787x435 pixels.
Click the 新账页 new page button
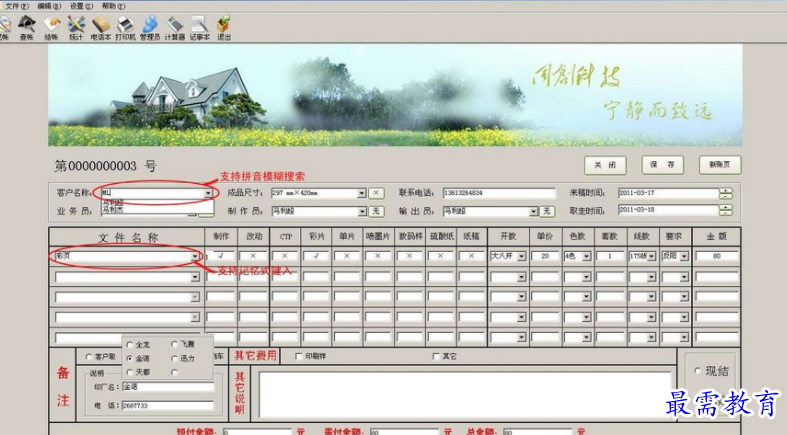[x=720, y=165]
